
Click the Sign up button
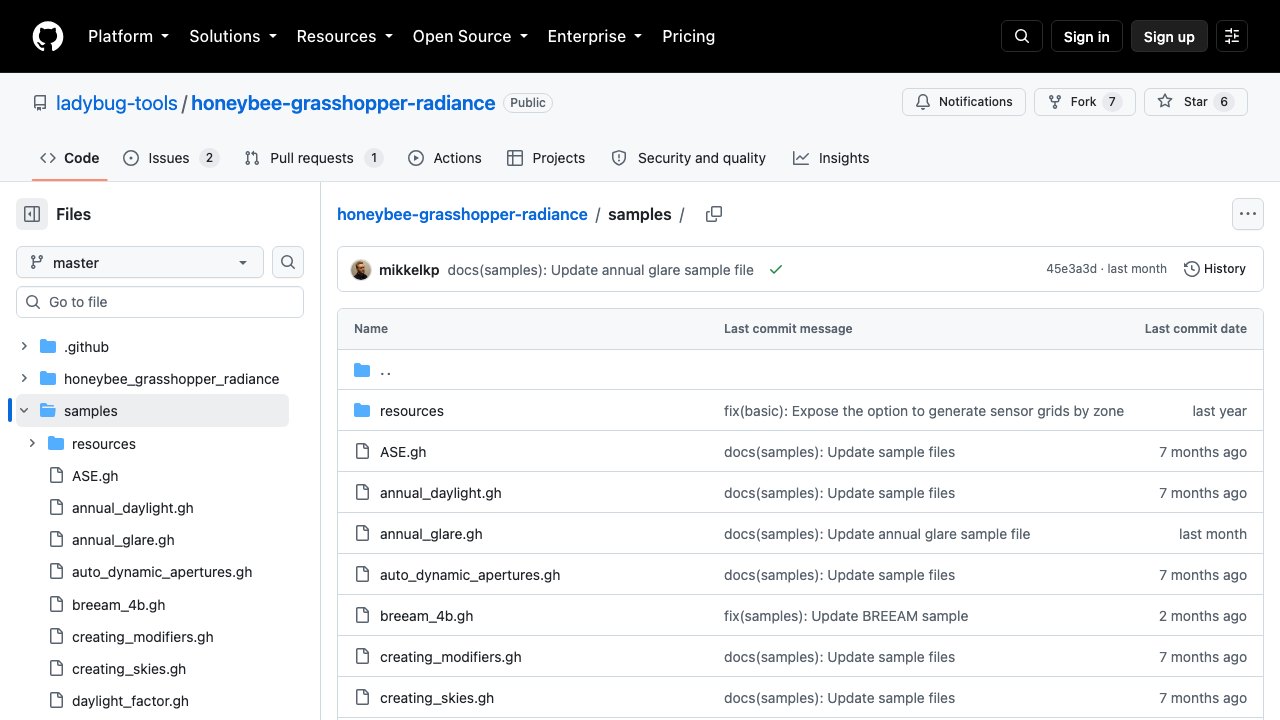pyautogui.click(x=1169, y=37)
